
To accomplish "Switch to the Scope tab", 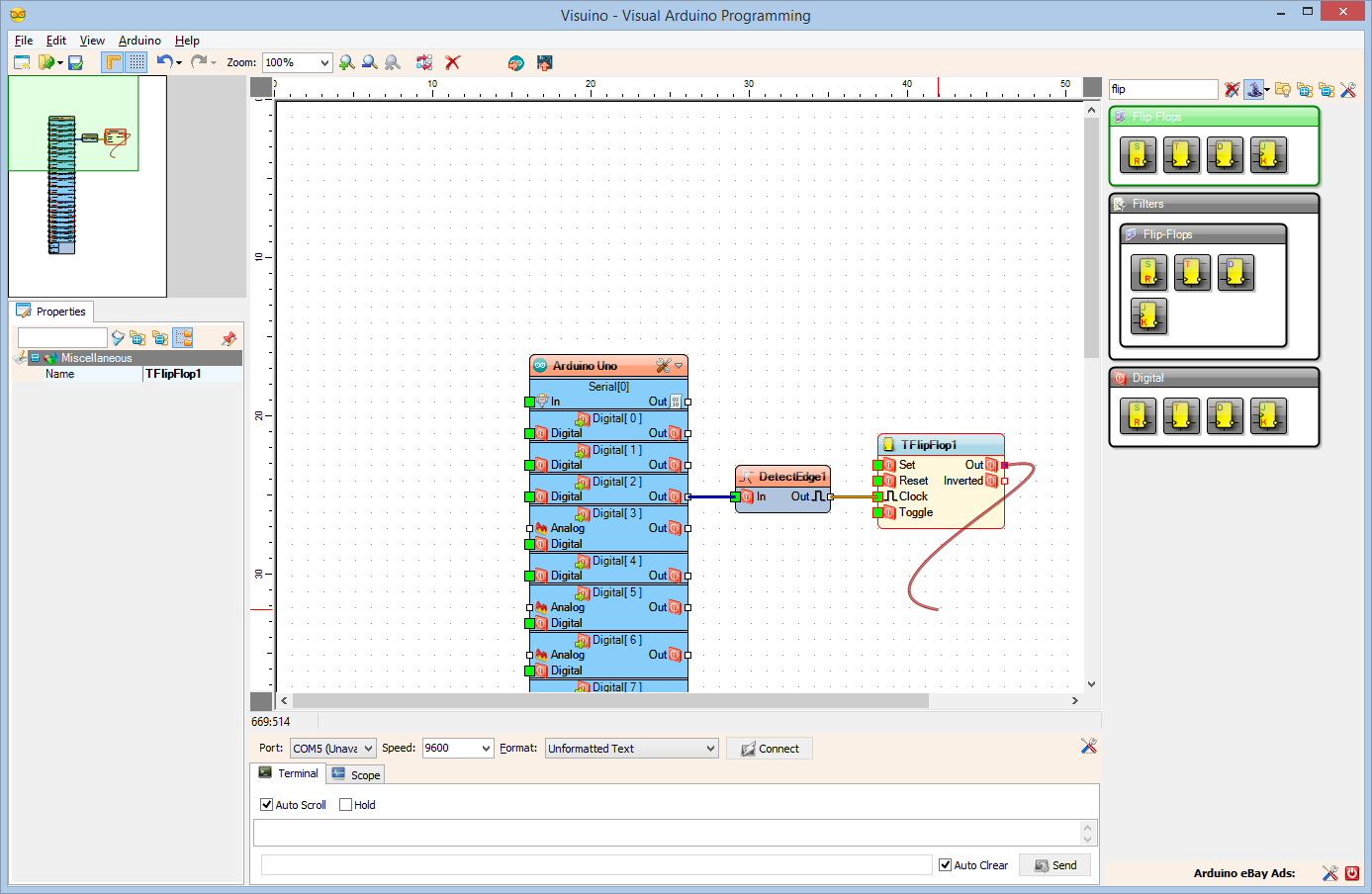I will pos(355,774).
